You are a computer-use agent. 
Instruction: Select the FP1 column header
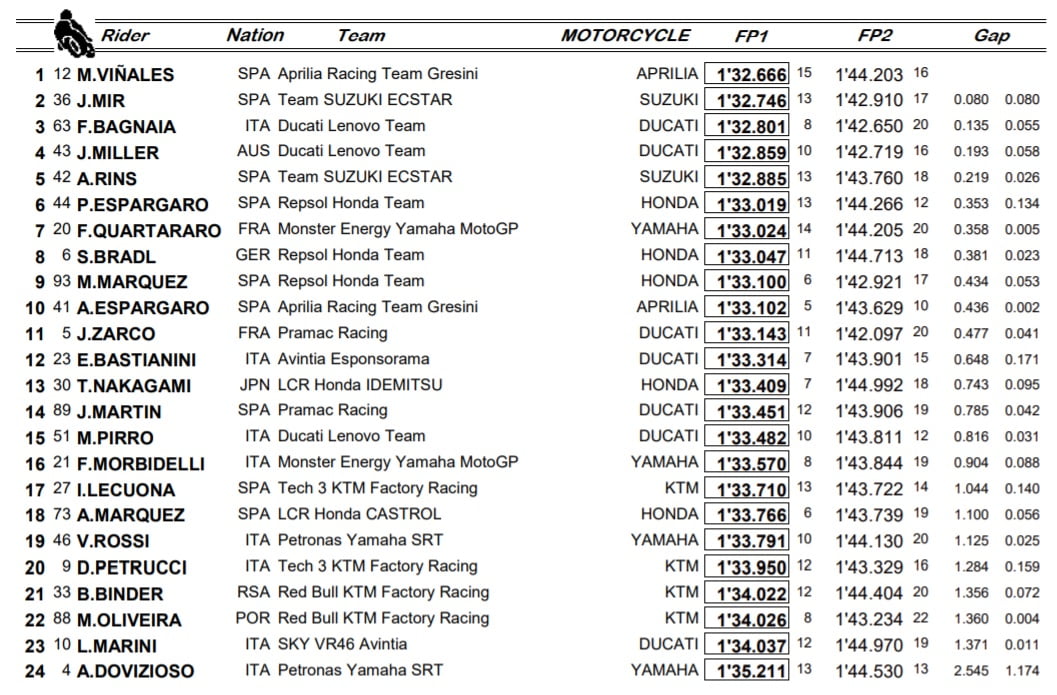tap(751, 36)
